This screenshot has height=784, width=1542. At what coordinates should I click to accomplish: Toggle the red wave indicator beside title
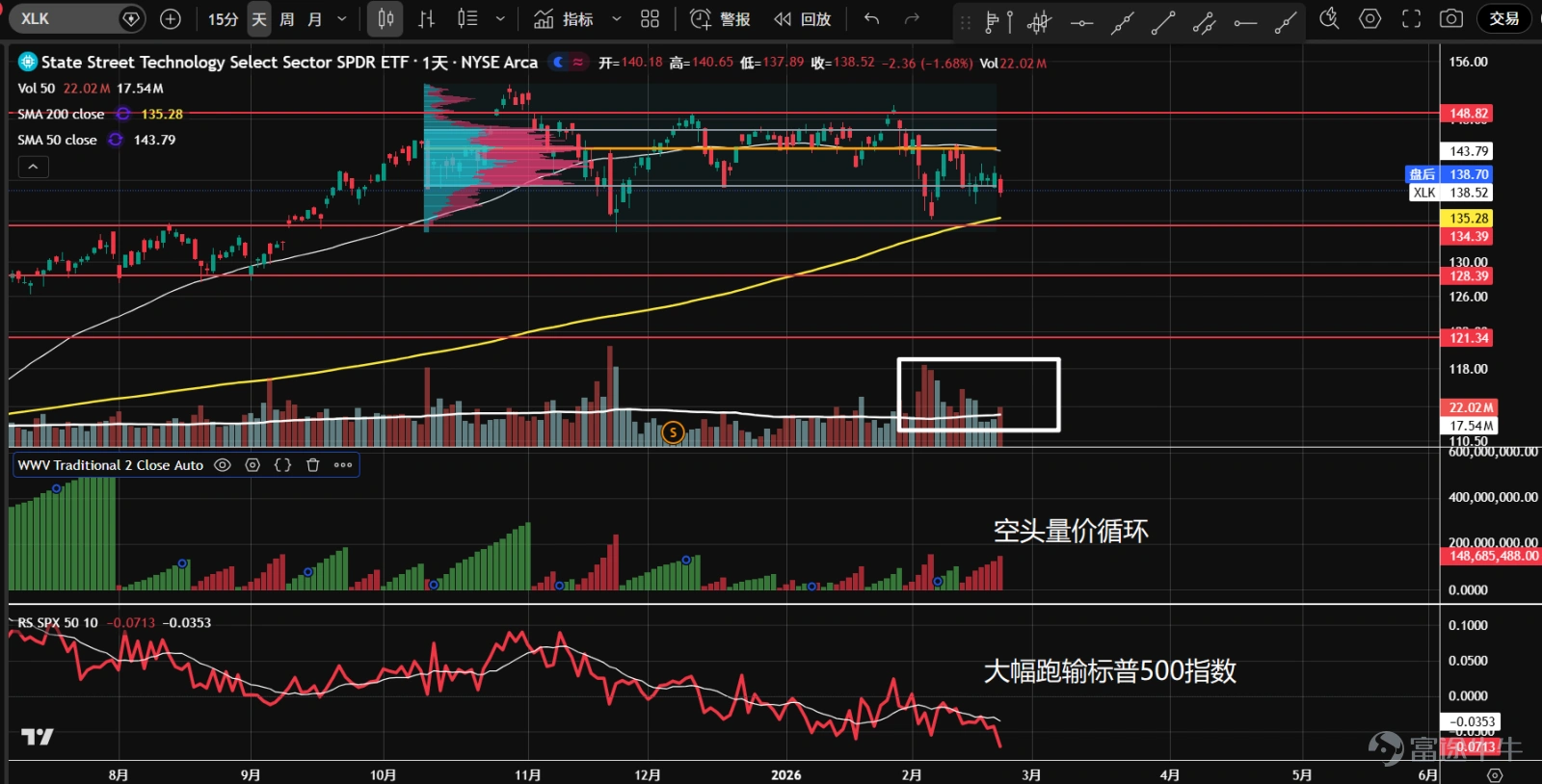click(578, 62)
